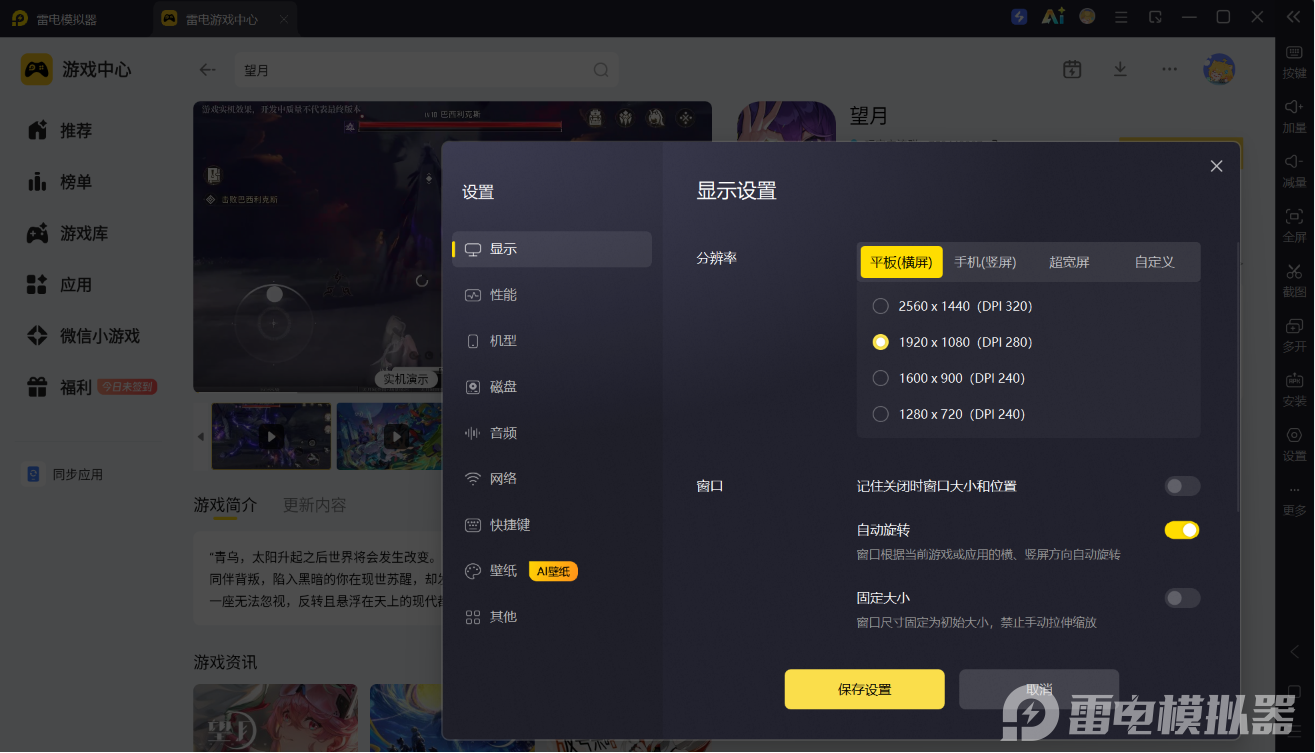Click the AI壁纸 badge

tap(553, 571)
